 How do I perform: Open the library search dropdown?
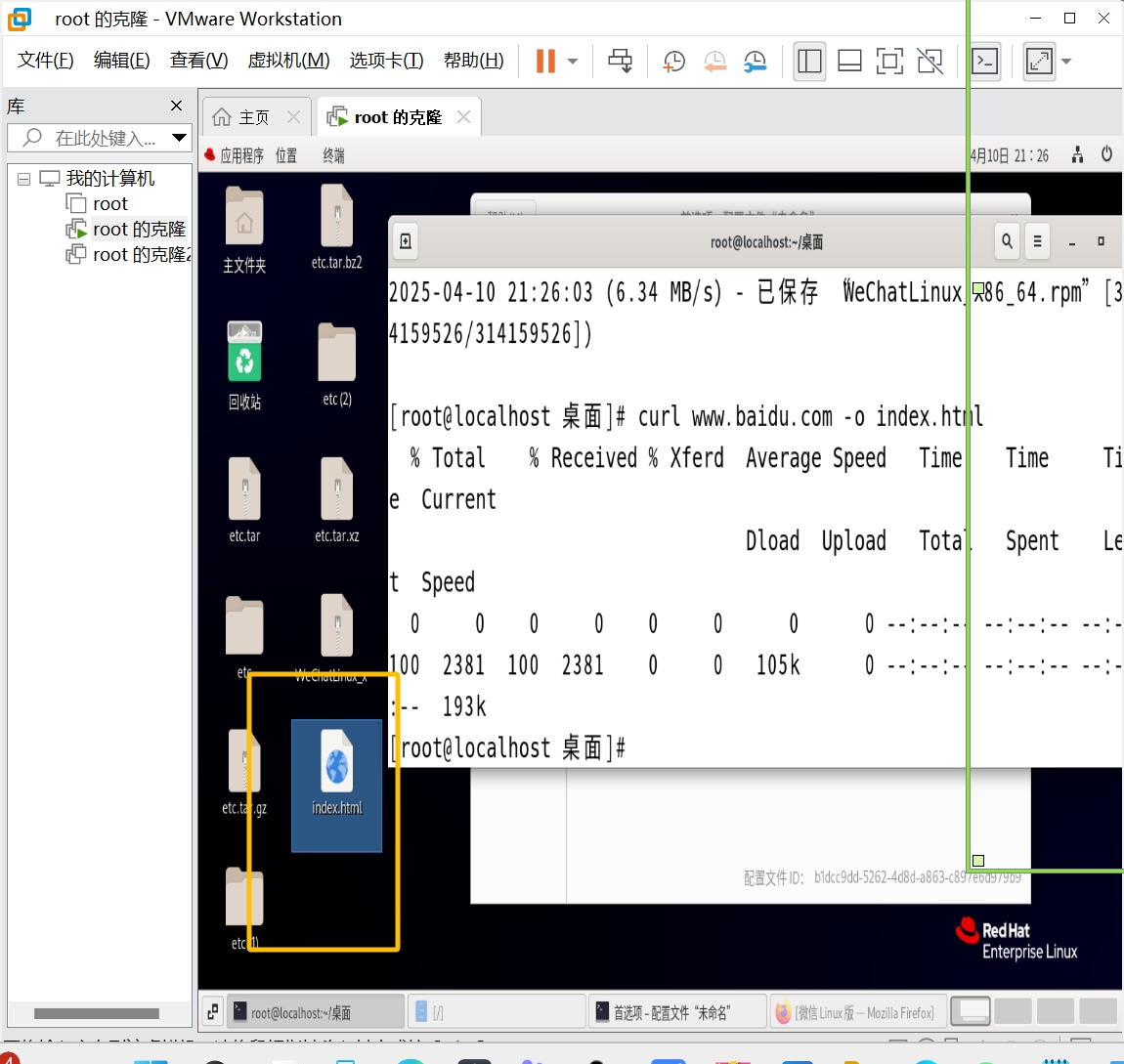[179, 138]
